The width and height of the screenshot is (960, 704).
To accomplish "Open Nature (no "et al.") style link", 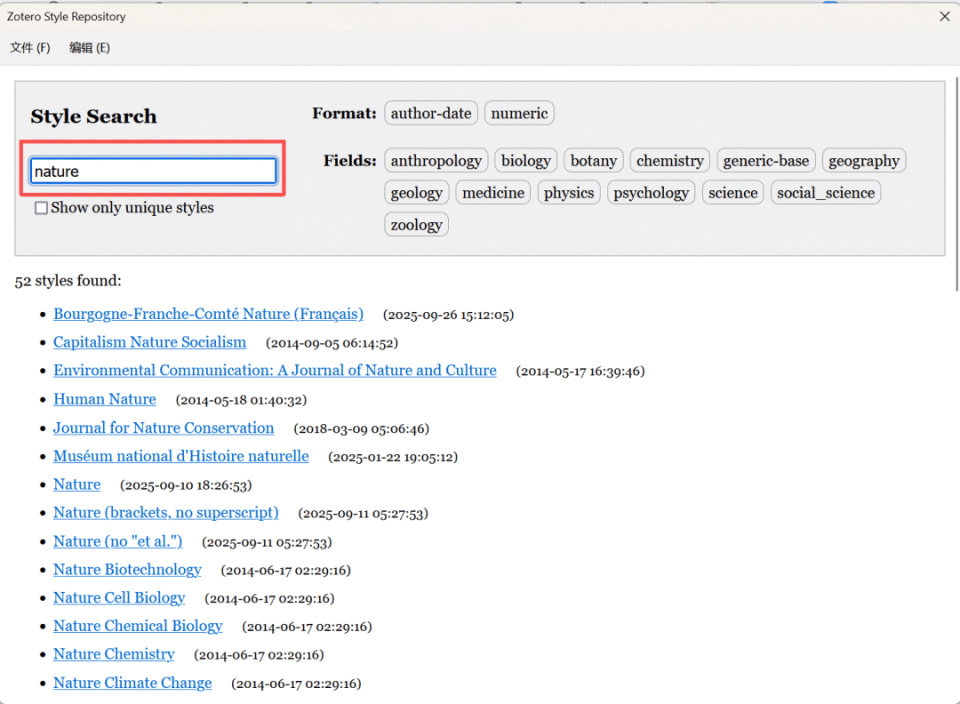I will click(x=118, y=541).
